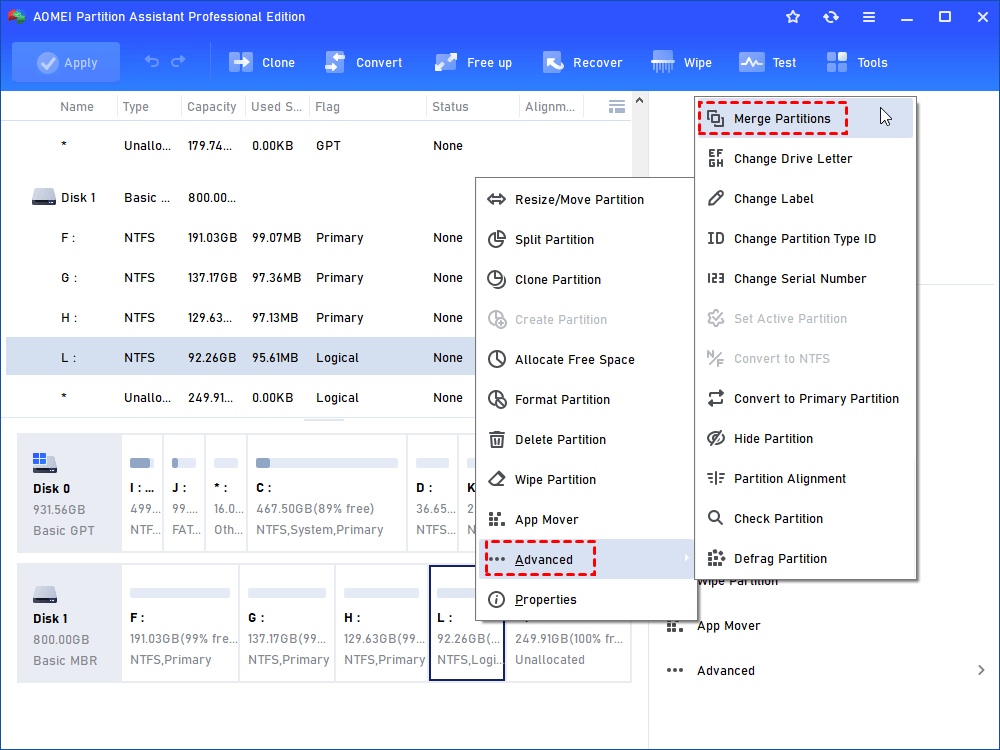Choose Partition Alignment option
Image resolution: width=1000 pixels, height=750 pixels.
click(x=805, y=478)
